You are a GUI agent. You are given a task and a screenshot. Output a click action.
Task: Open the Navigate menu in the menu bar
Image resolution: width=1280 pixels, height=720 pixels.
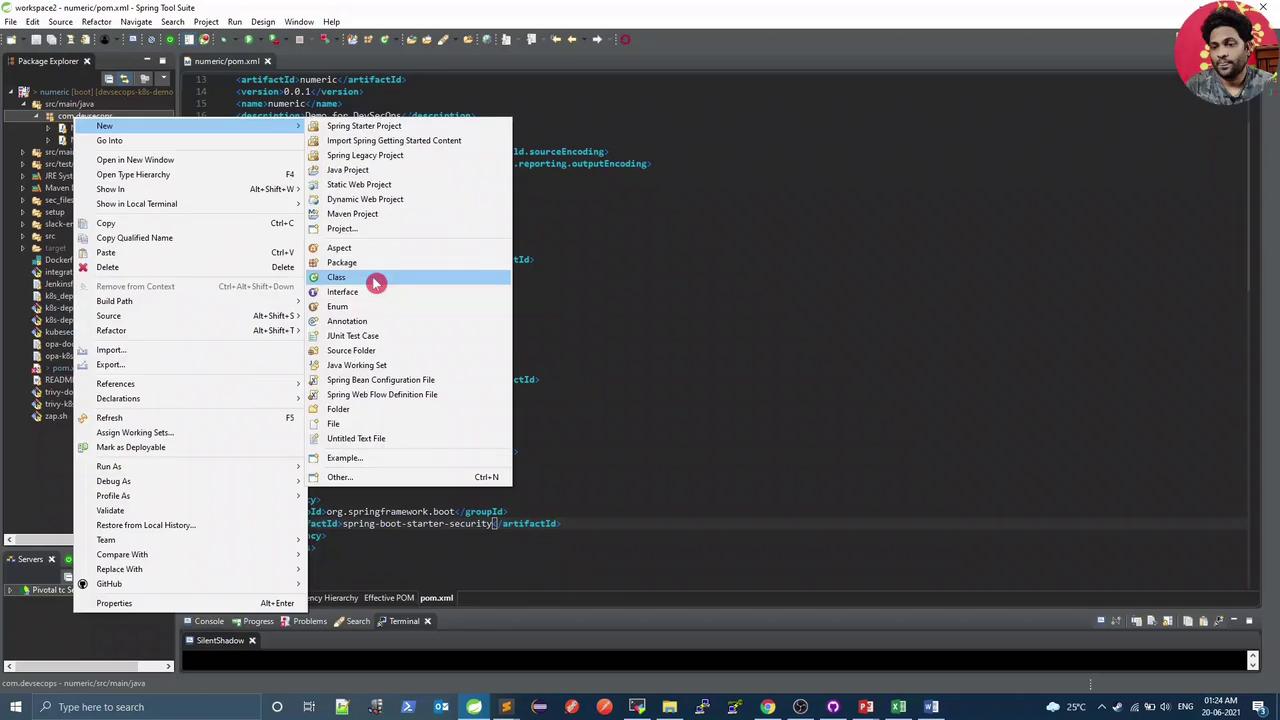click(136, 22)
